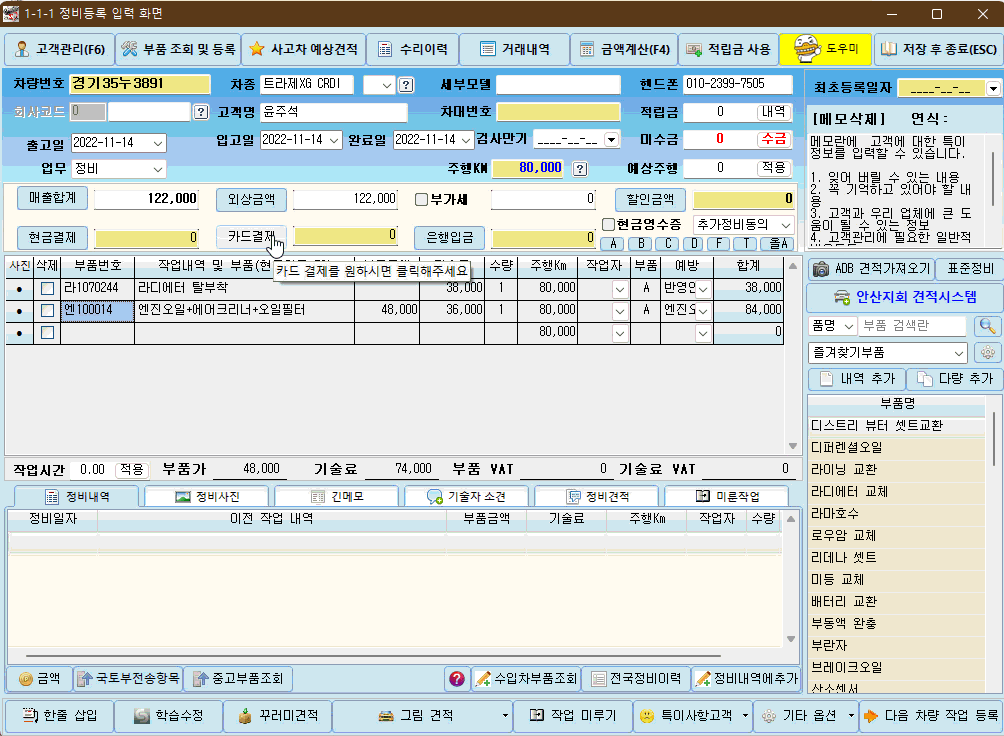Click the red question mark help icon
Screen dimensions: 1004x736
pos(457,679)
